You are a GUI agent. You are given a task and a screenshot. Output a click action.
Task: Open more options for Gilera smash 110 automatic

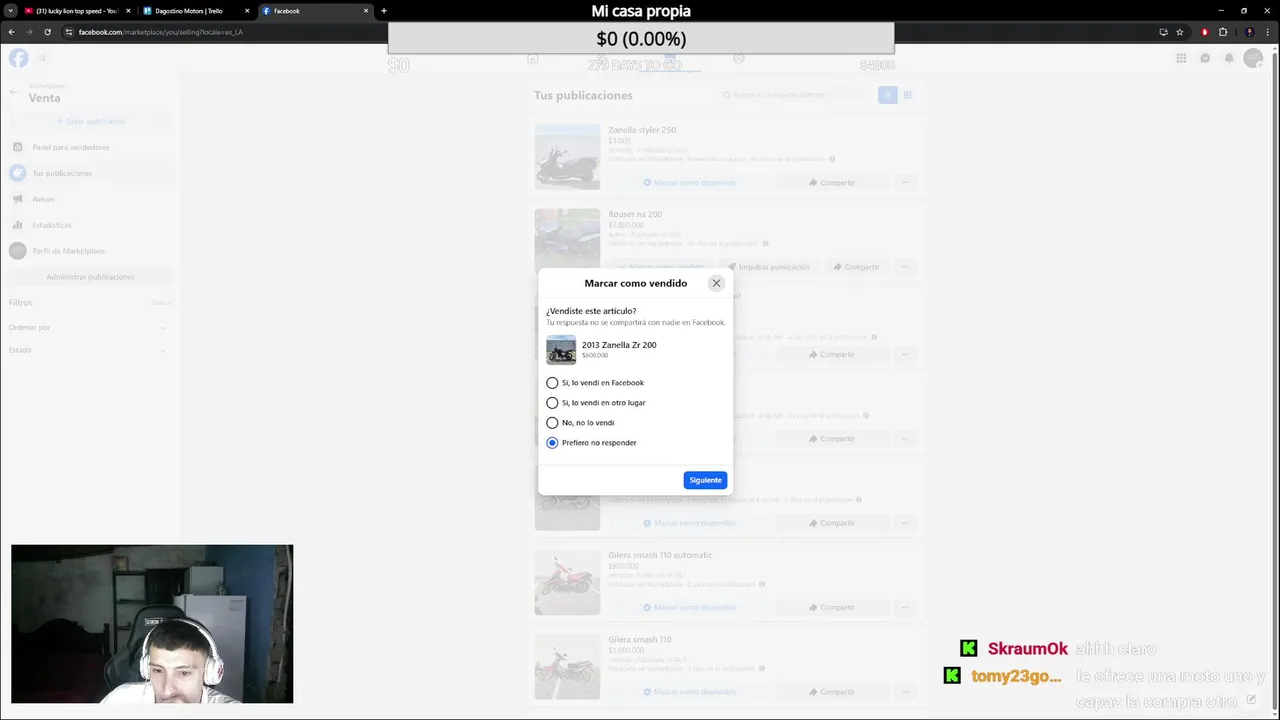[905, 608]
